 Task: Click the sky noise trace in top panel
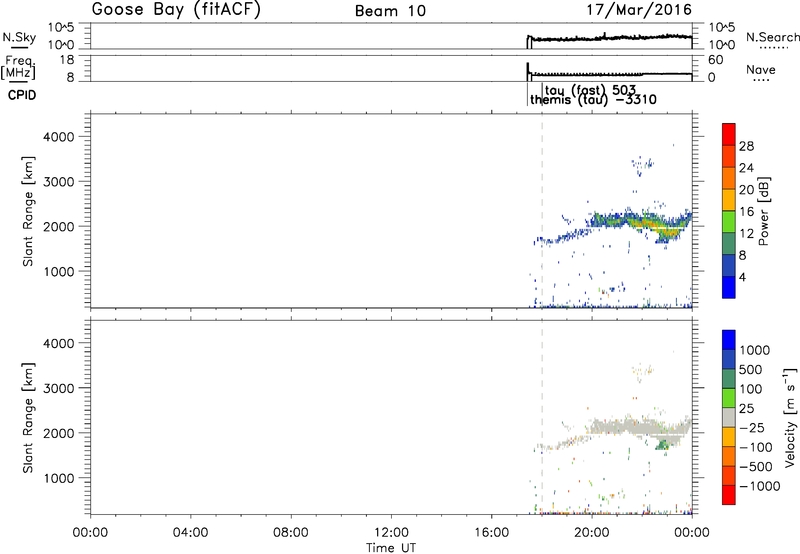[x=610, y=38]
